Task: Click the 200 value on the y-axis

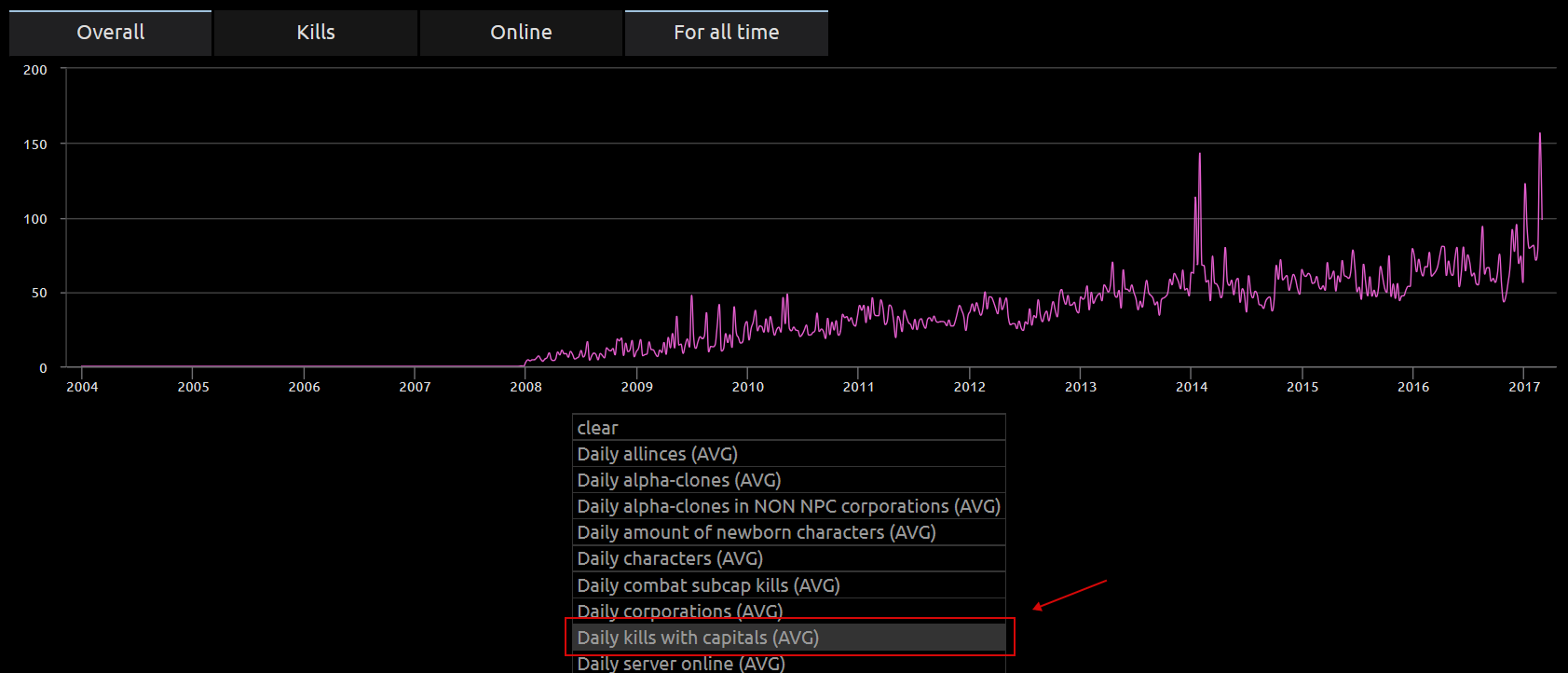Action: coord(35,70)
